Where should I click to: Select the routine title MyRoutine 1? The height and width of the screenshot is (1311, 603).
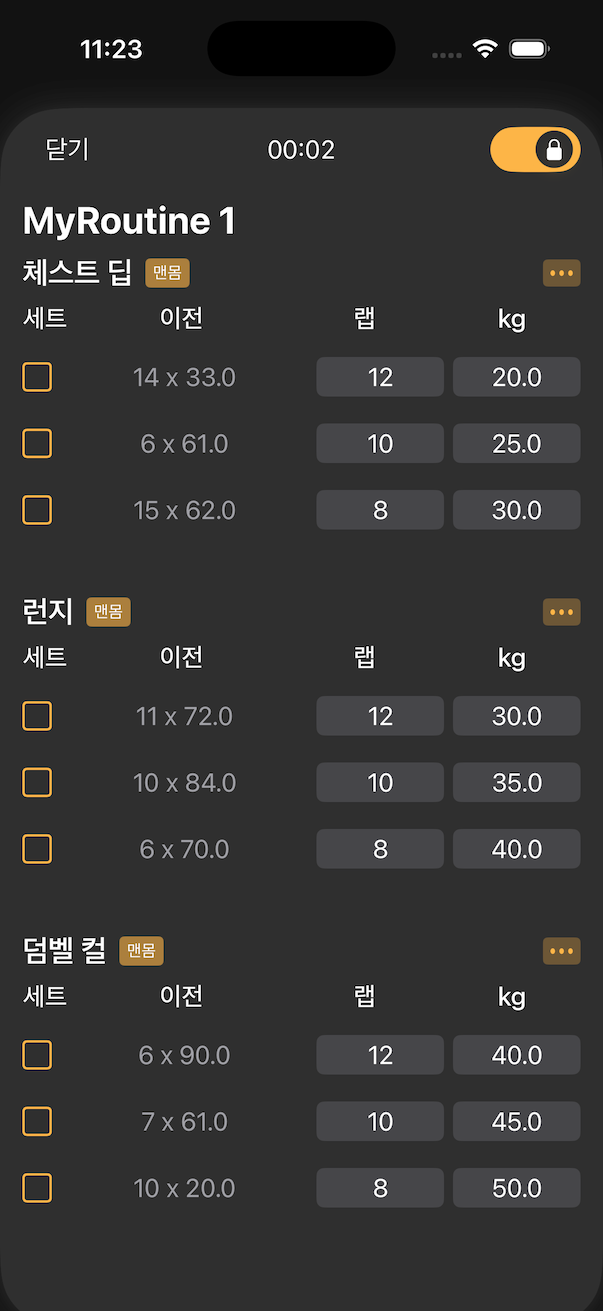[129, 220]
